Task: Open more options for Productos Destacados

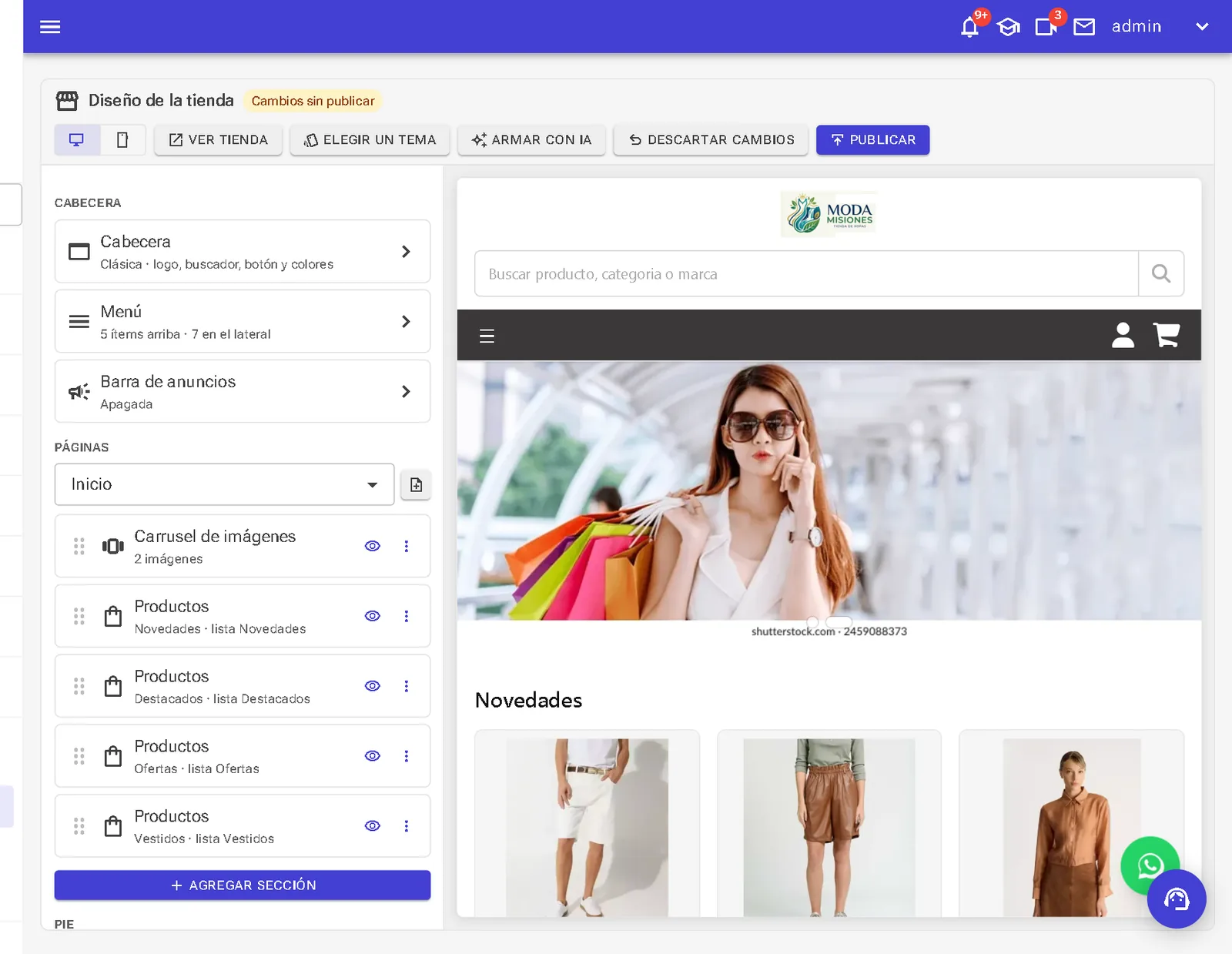Action: 407,686
